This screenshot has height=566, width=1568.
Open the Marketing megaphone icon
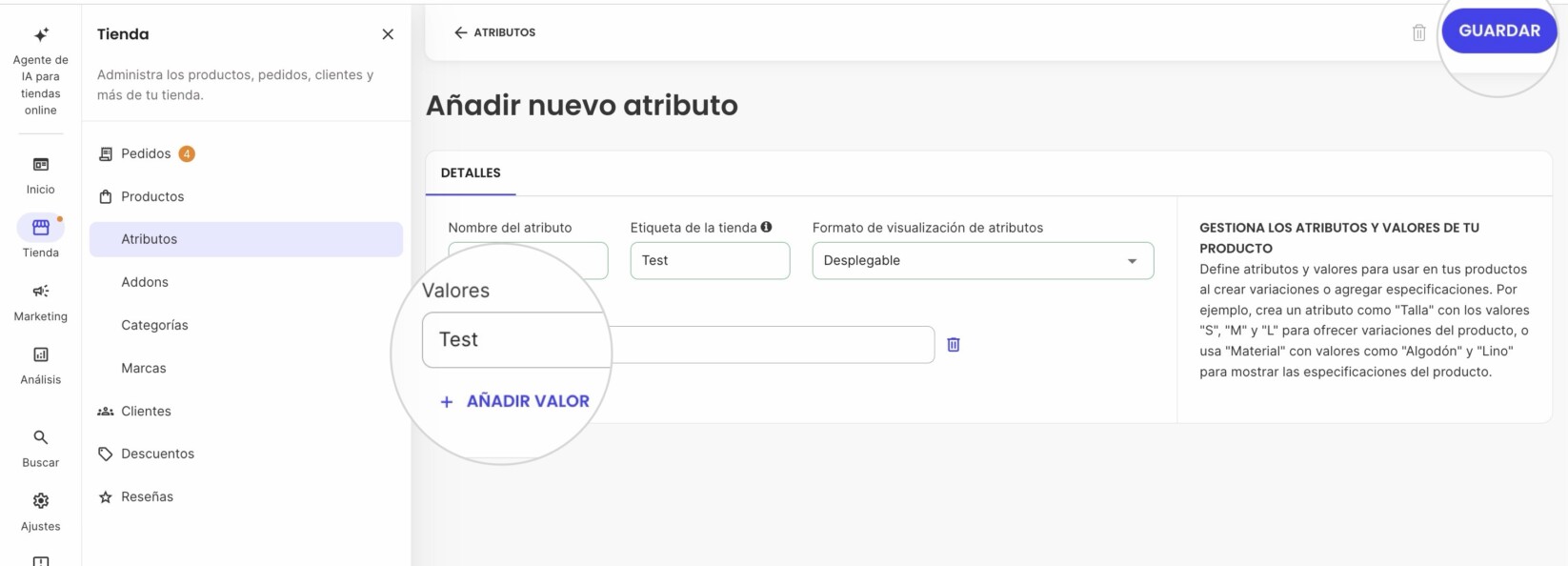pyautogui.click(x=40, y=292)
